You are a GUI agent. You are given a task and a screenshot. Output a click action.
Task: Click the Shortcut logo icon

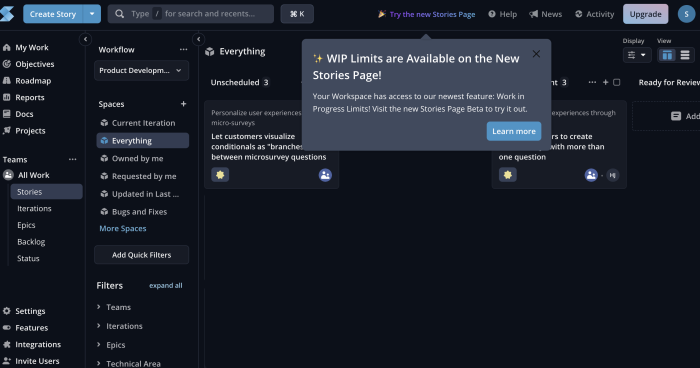[x=7, y=14]
